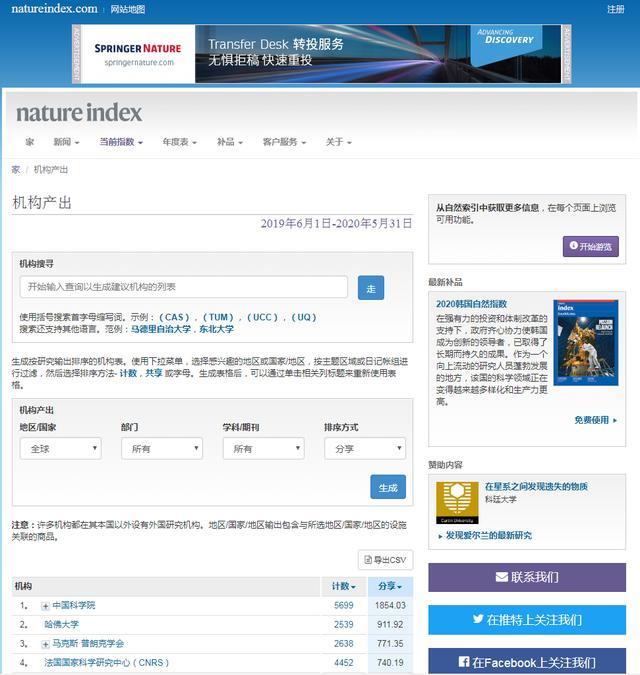Click the count value 4452
Screen dimensions: 640x675
343,663
